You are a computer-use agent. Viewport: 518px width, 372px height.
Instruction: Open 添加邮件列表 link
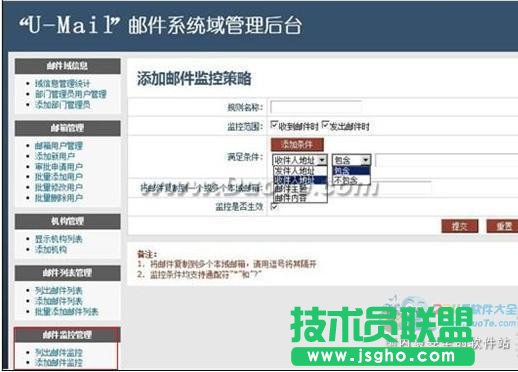tap(59, 301)
